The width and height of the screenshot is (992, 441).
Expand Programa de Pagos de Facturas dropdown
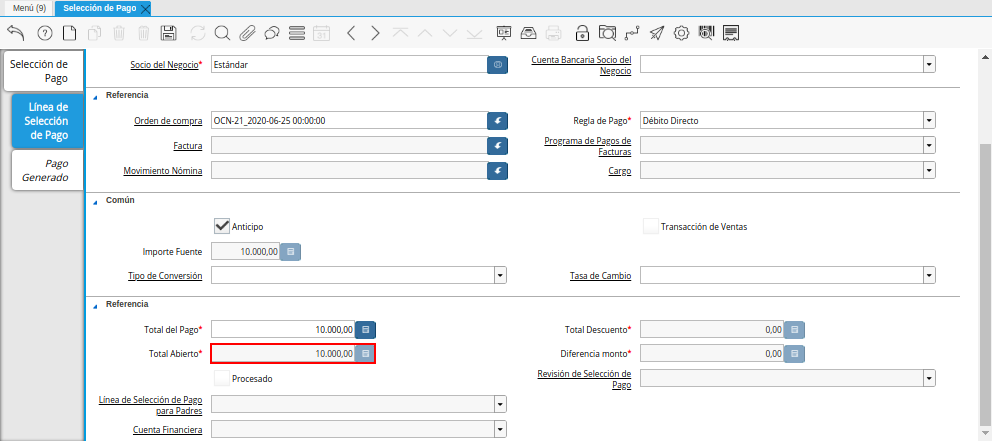click(929, 146)
